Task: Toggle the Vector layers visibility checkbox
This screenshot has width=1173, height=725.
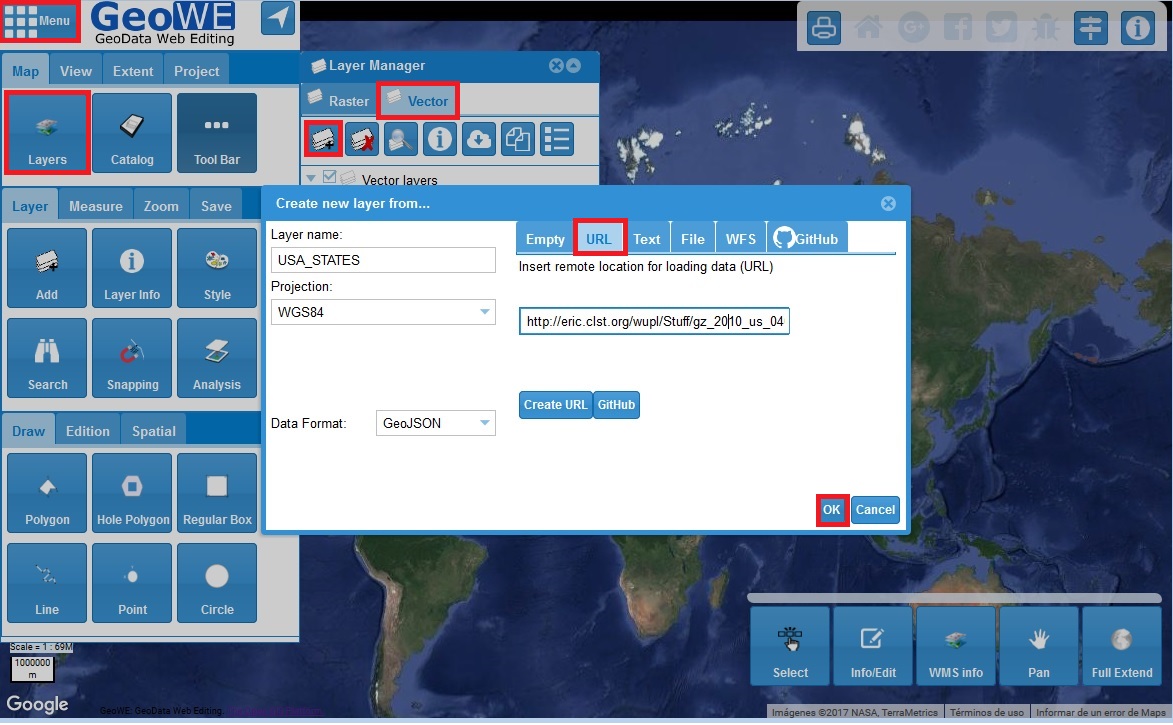Action: pos(329,176)
